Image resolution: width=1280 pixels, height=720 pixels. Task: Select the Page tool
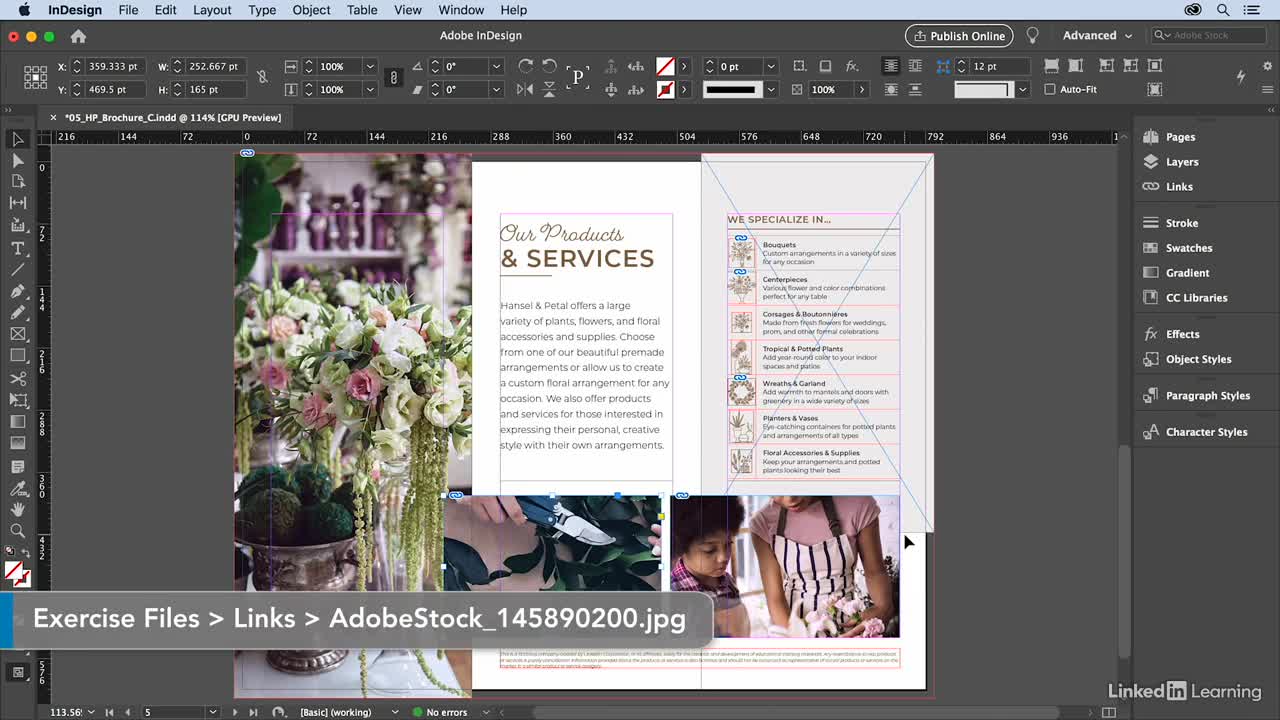click(x=18, y=181)
